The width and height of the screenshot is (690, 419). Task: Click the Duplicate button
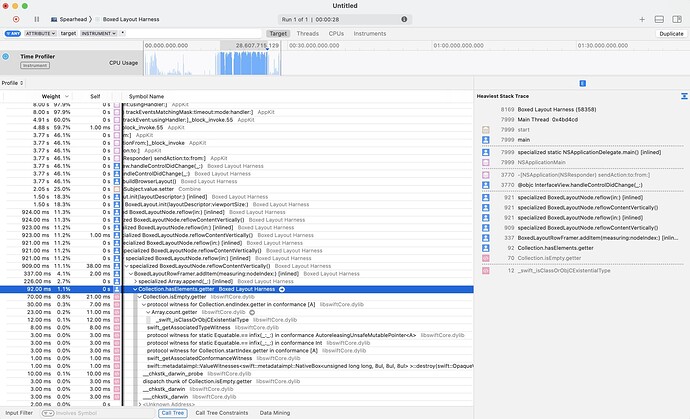tap(672, 33)
